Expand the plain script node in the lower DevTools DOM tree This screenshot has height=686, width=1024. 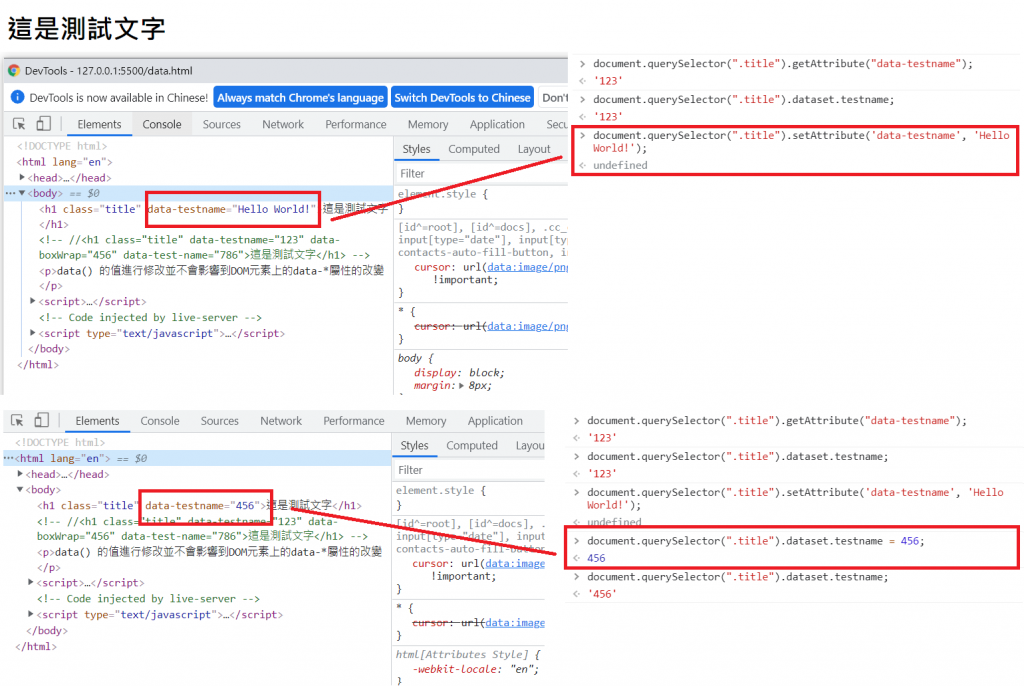click(31, 582)
